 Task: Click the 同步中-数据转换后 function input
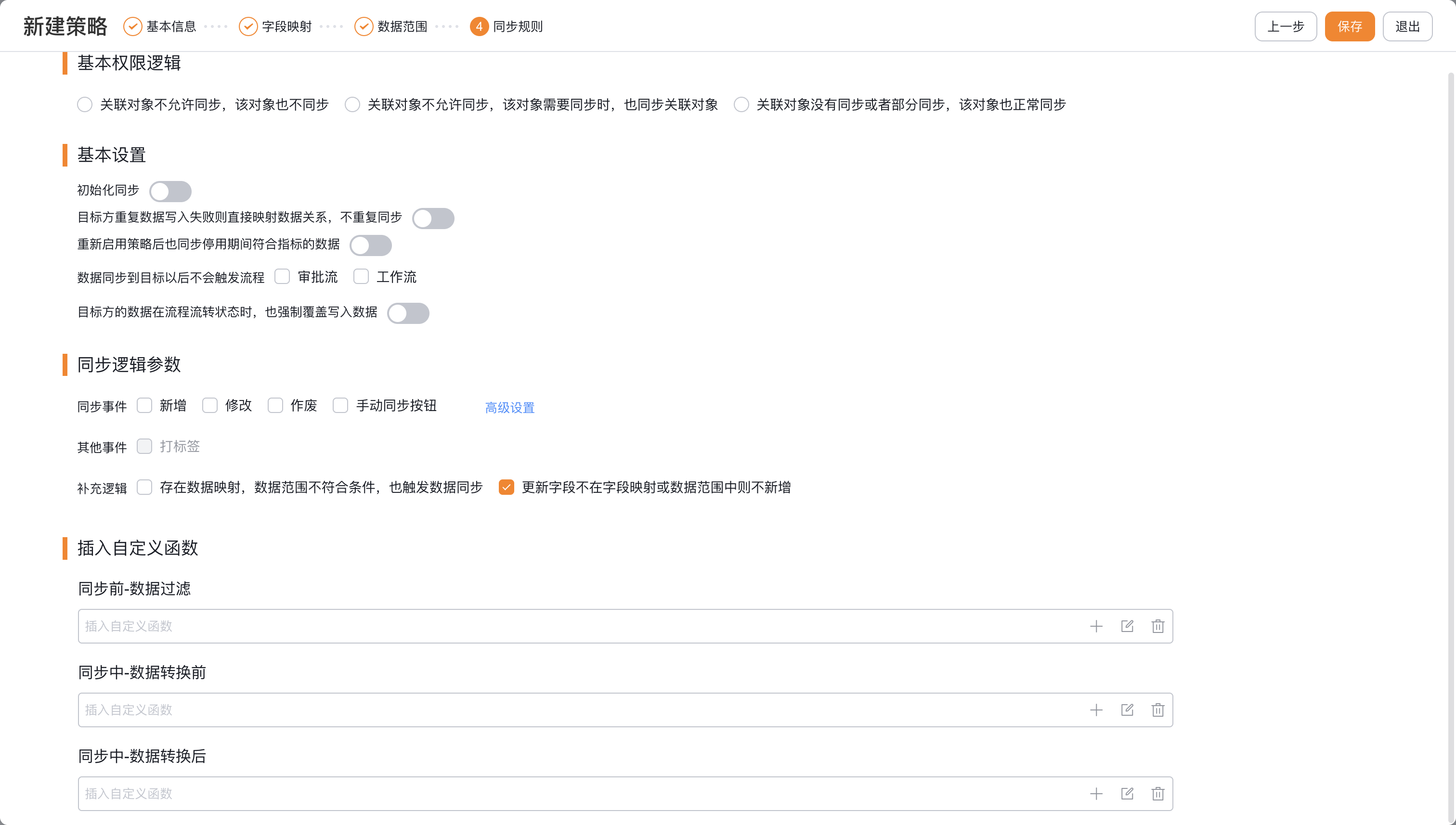(x=626, y=794)
